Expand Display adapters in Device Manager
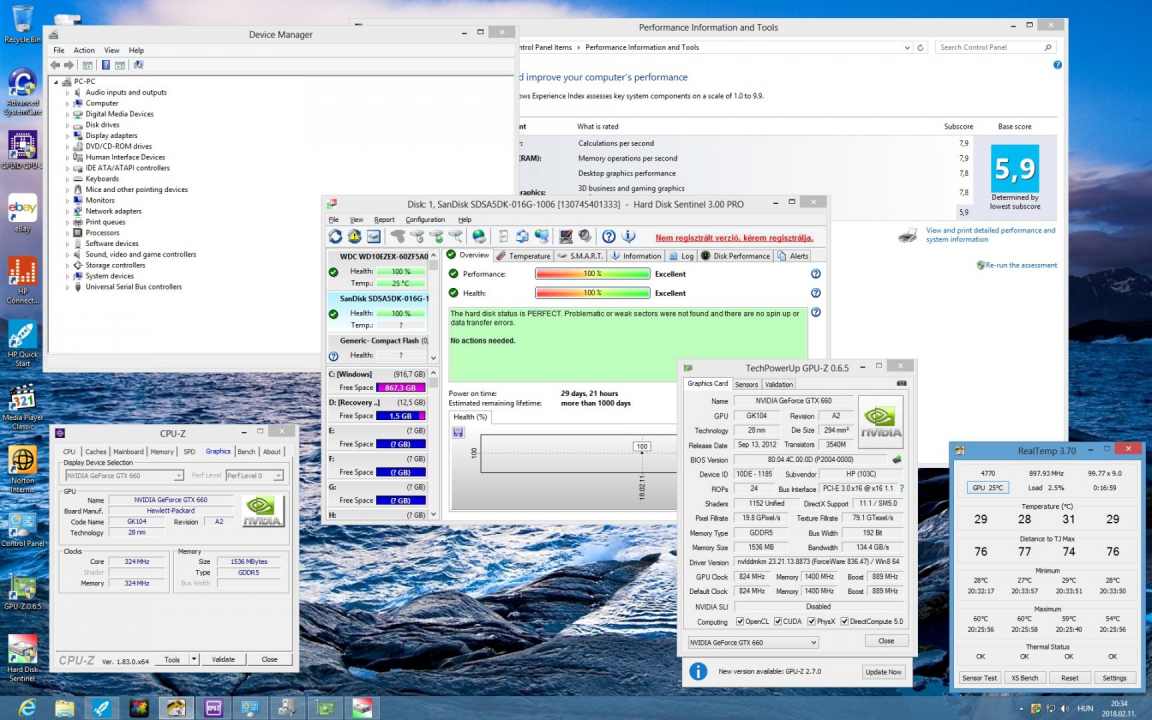This screenshot has height=720, width=1152. point(67,136)
